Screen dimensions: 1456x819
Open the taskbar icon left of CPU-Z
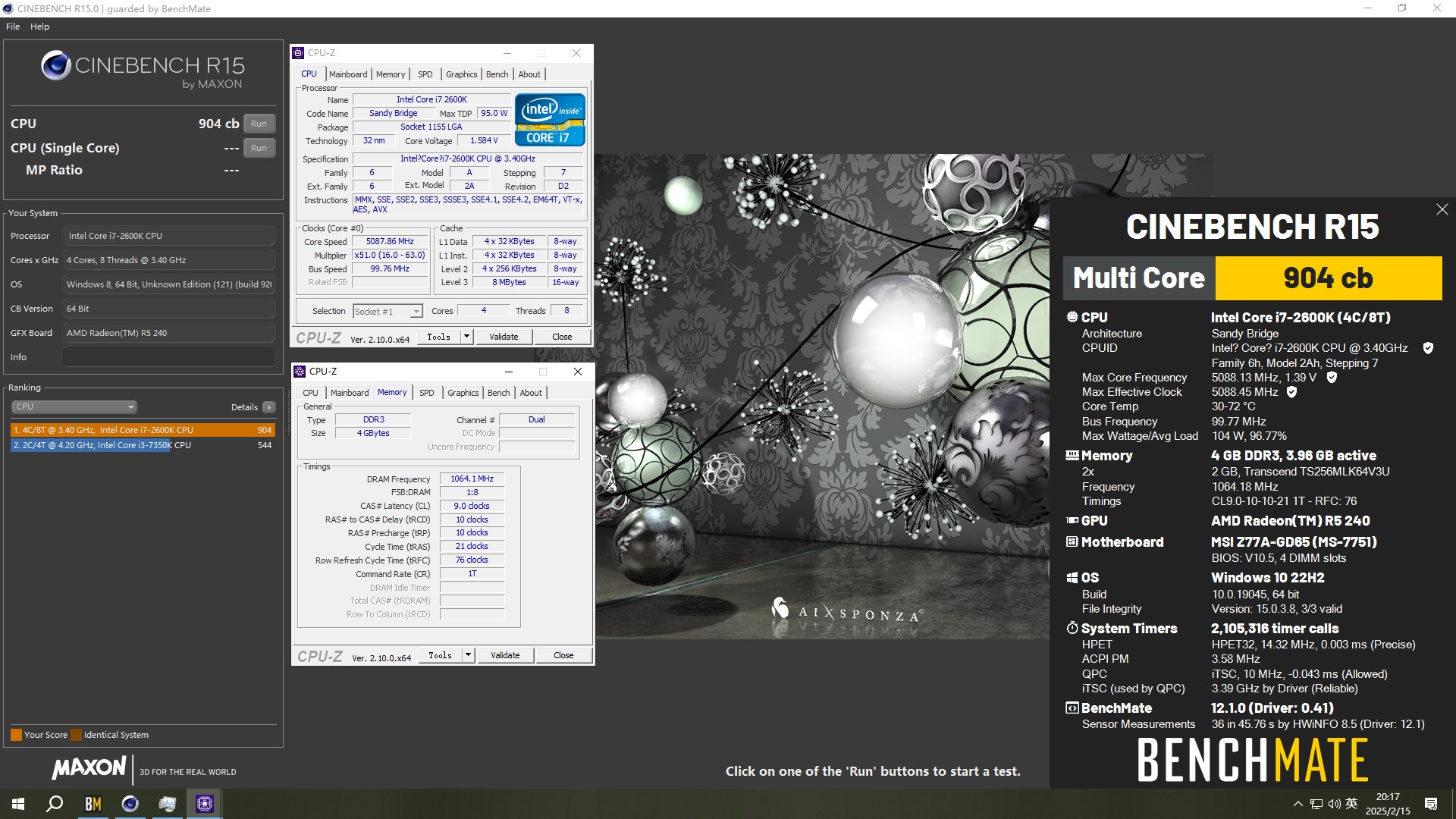167,804
